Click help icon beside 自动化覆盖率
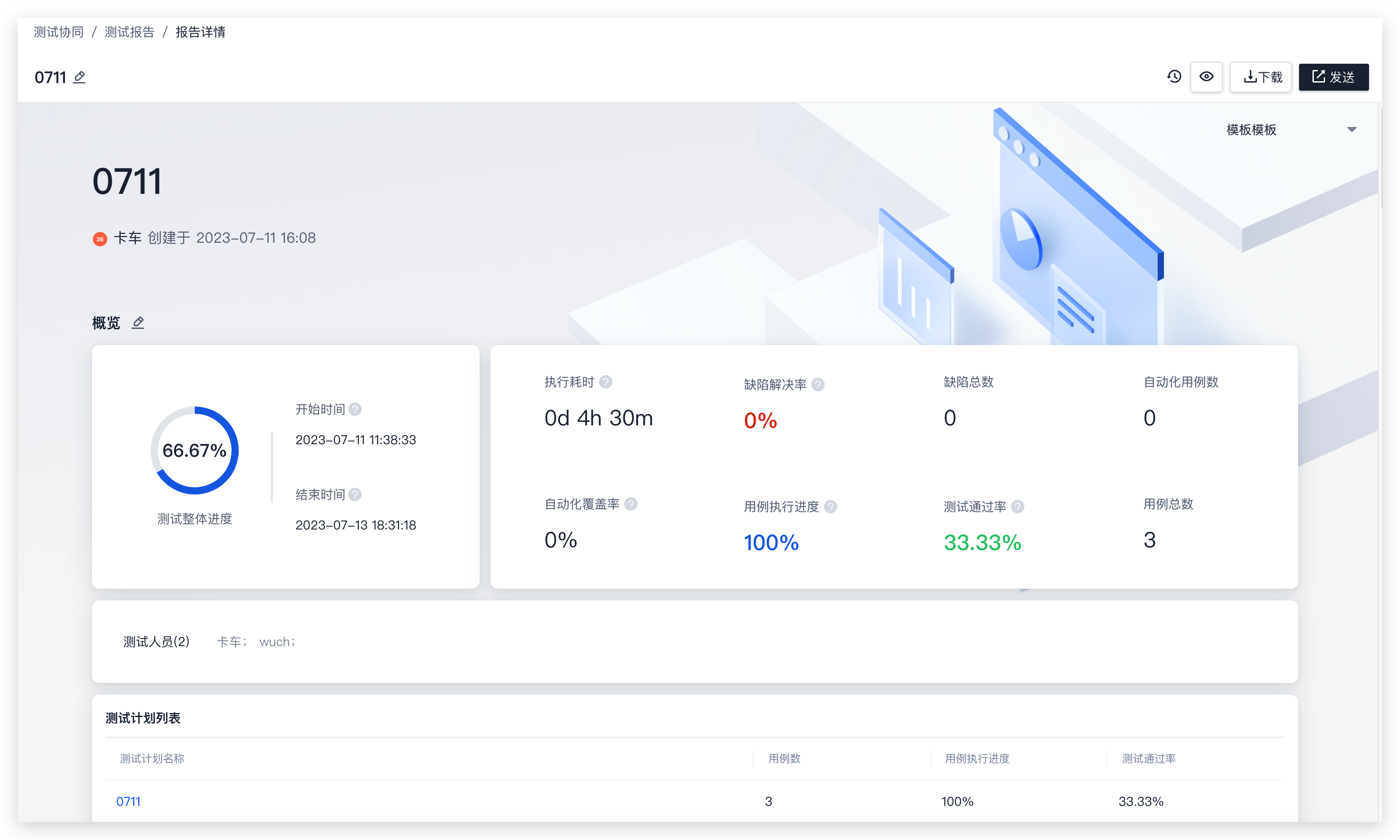Screen dimensions: 1400x840 pos(631,504)
